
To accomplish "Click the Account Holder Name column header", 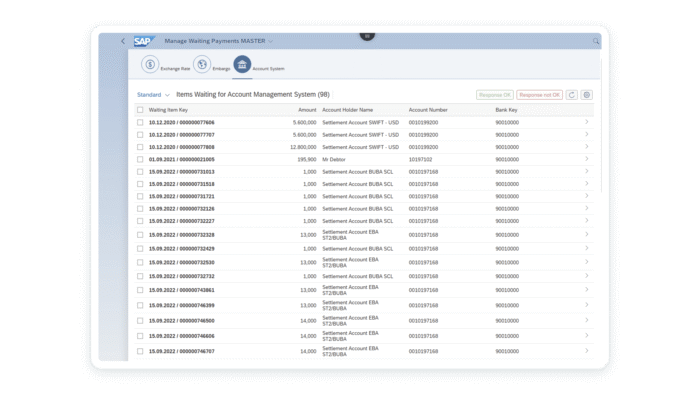I will 347,110.
